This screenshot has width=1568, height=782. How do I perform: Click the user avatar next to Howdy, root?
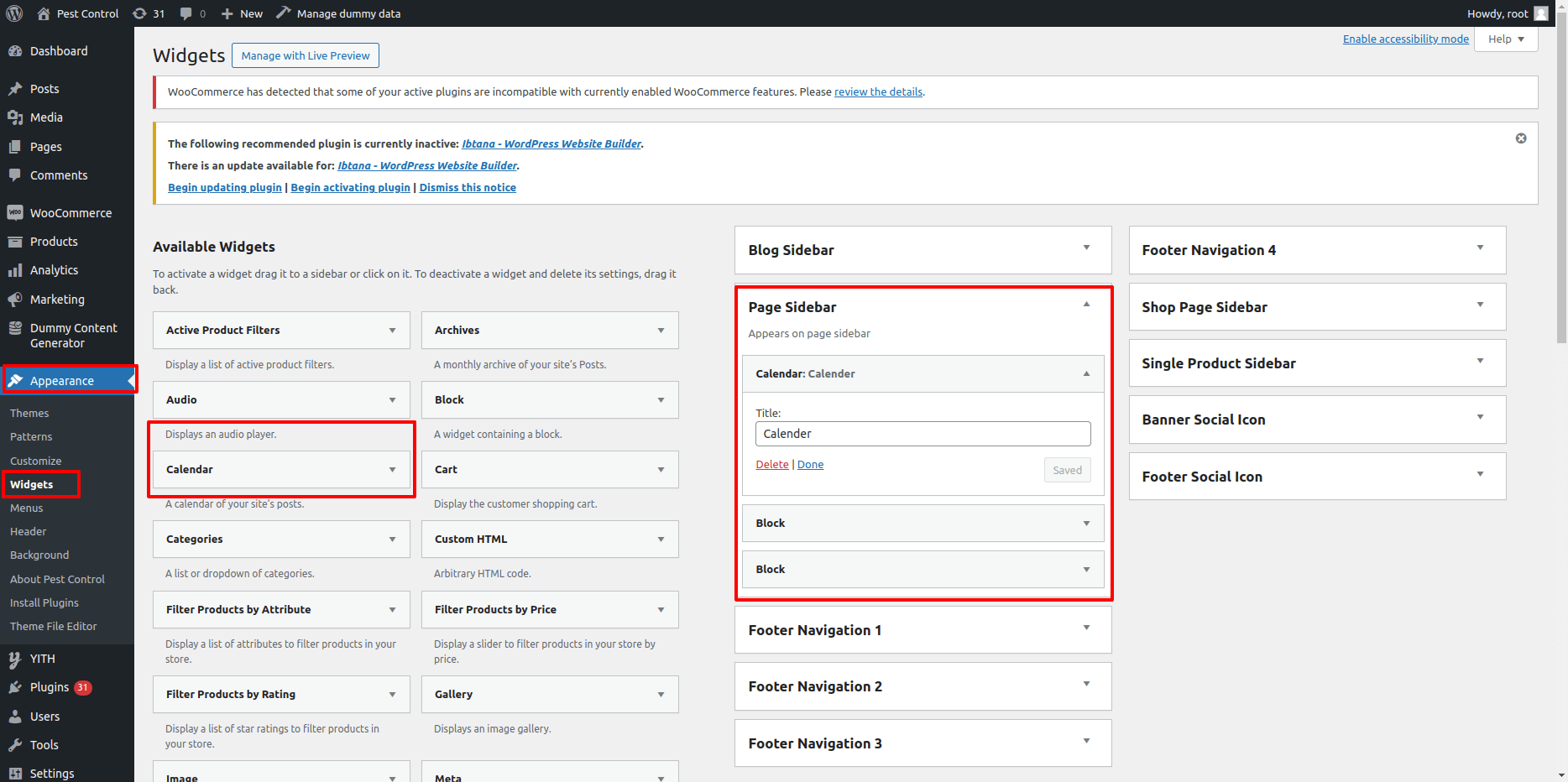(x=1540, y=13)
